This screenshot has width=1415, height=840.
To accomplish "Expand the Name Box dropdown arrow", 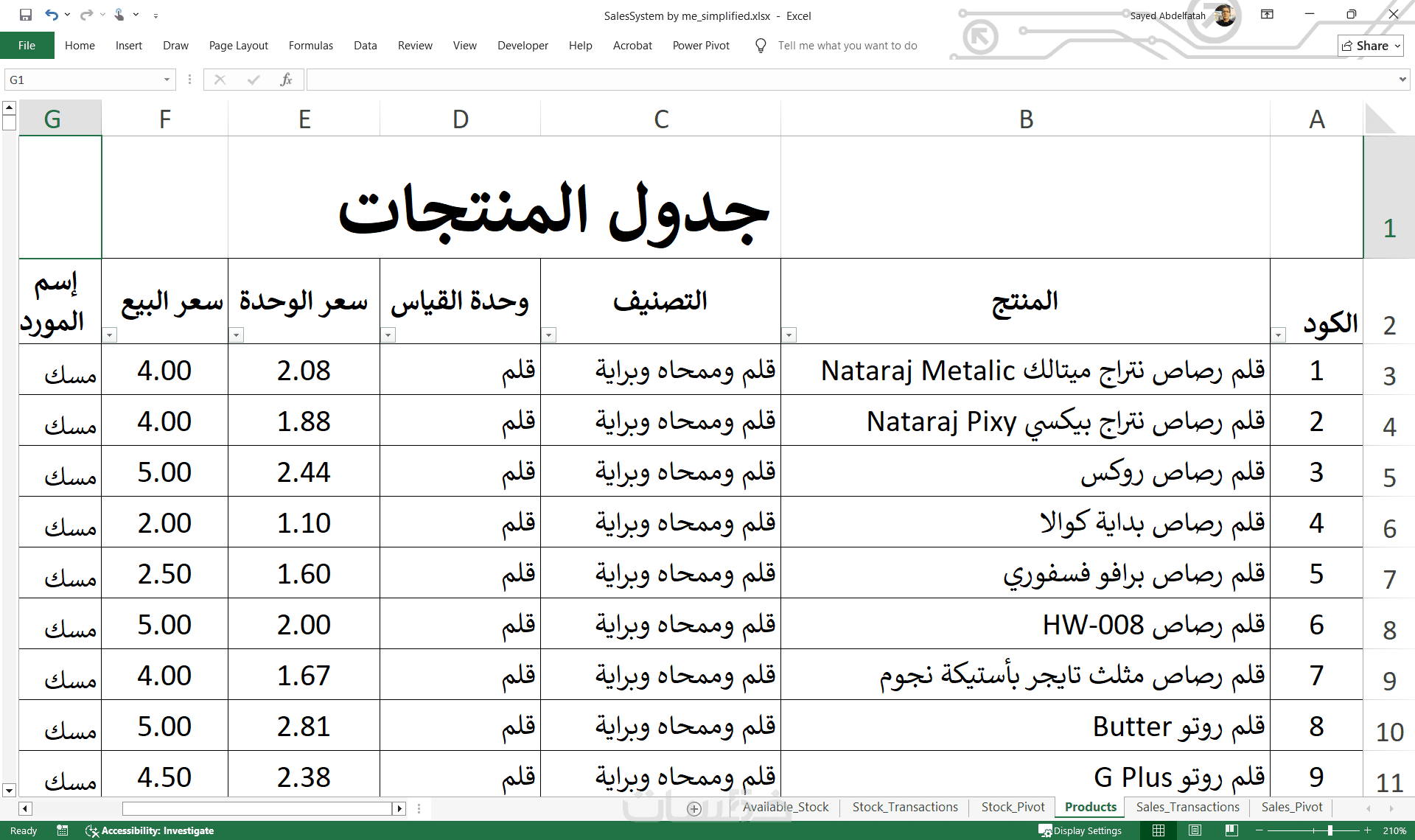I will pos(167,80).
